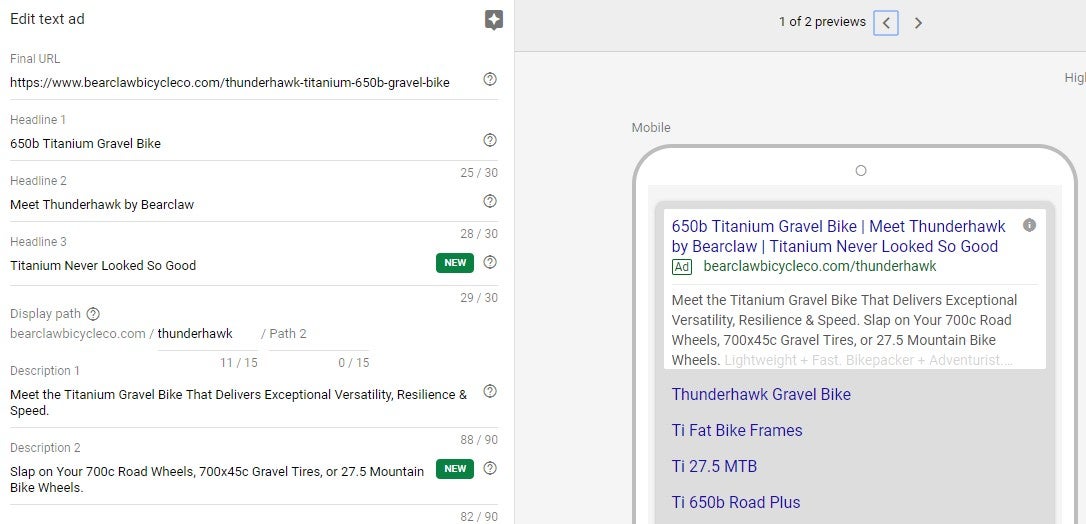Open Ti 27.5 MTB sitelink

[714, 467]
